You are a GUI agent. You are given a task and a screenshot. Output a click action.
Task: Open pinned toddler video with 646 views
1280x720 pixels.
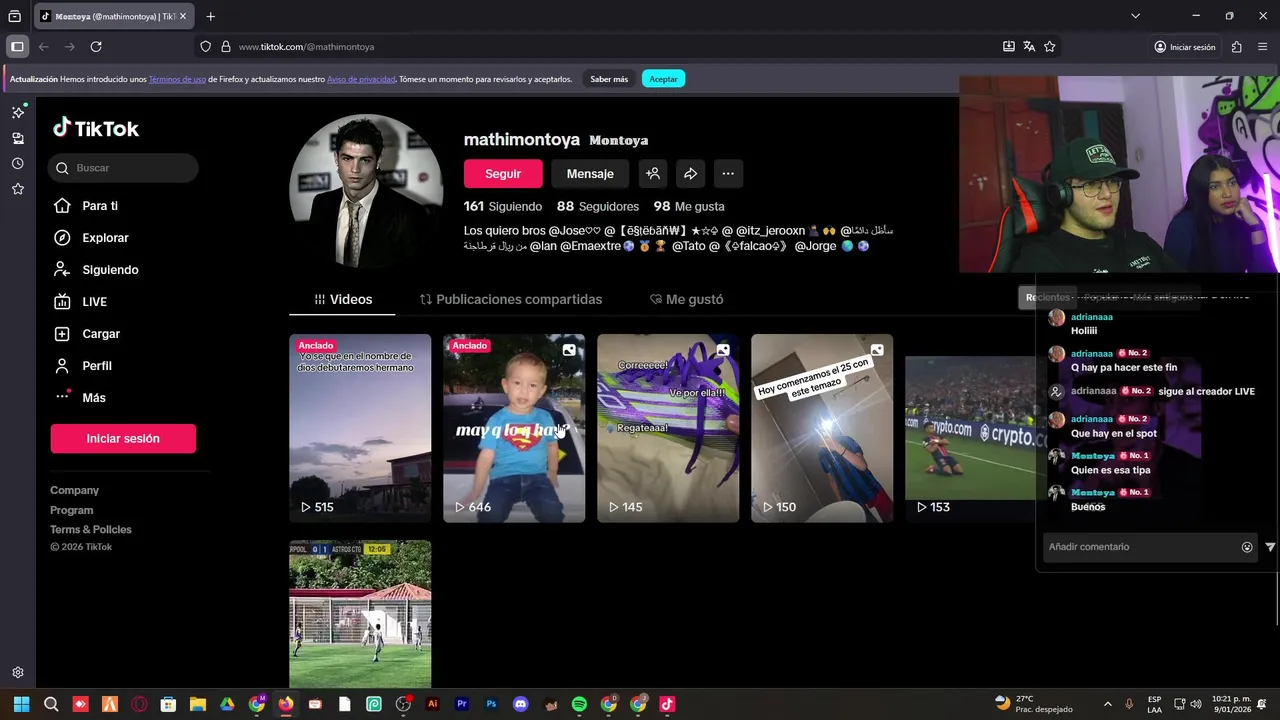pos(514,428)
